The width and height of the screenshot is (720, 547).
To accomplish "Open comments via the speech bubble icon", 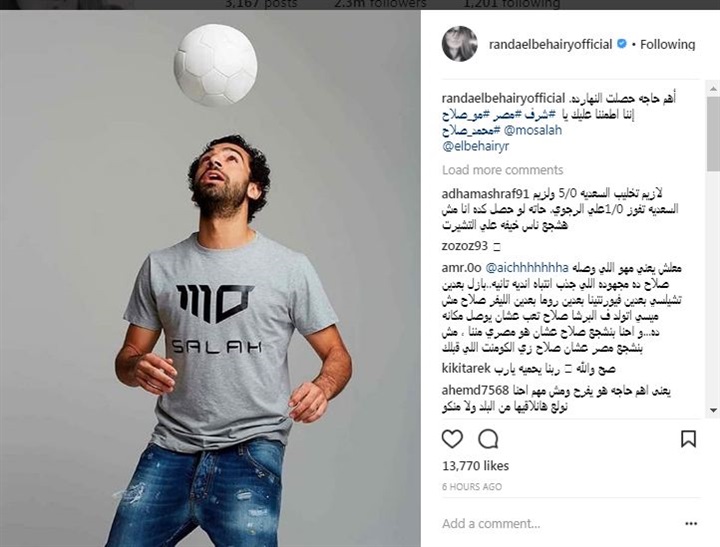I will [x=488, y=439].
